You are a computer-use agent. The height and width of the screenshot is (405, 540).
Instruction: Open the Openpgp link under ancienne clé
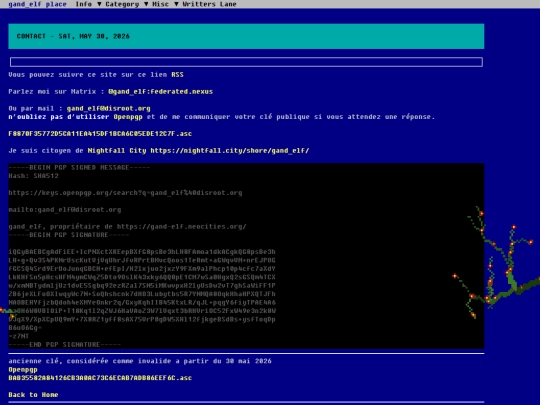23,370
